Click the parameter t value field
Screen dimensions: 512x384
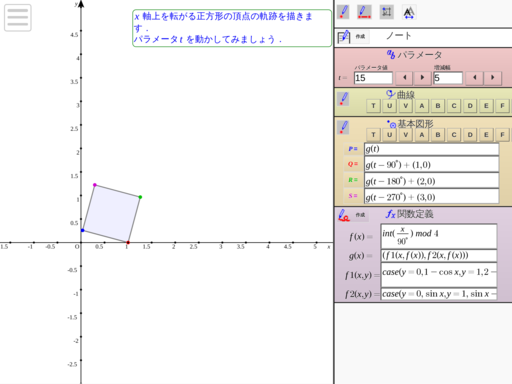373,78
